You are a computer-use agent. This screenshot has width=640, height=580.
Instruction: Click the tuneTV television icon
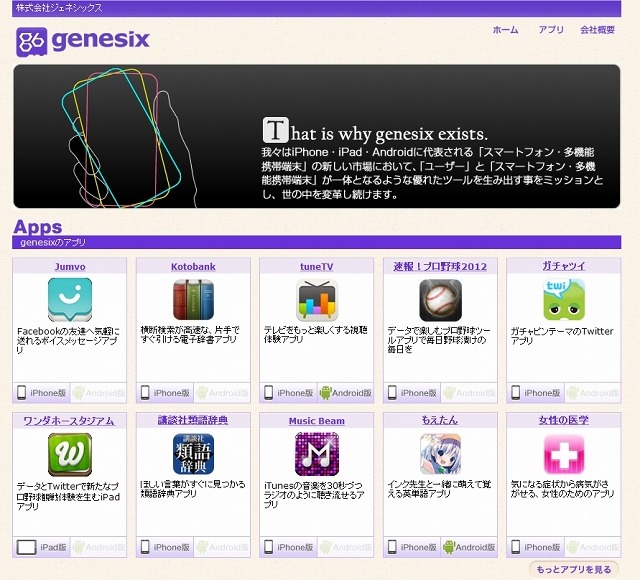click(317, 300)
